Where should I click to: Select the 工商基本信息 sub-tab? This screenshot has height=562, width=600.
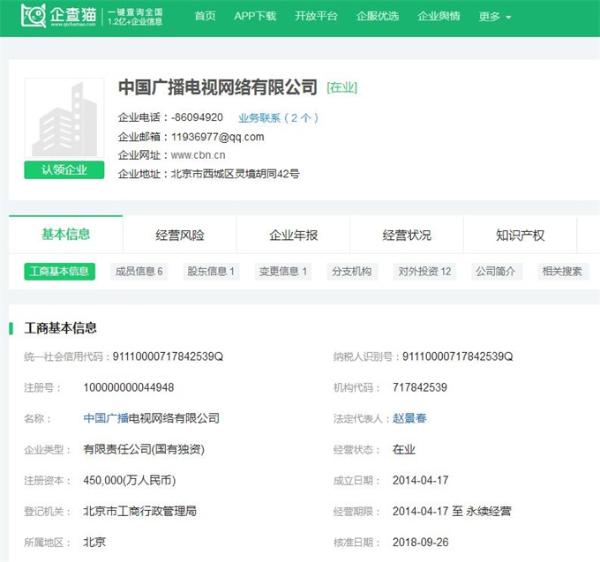tap(60, 272)
